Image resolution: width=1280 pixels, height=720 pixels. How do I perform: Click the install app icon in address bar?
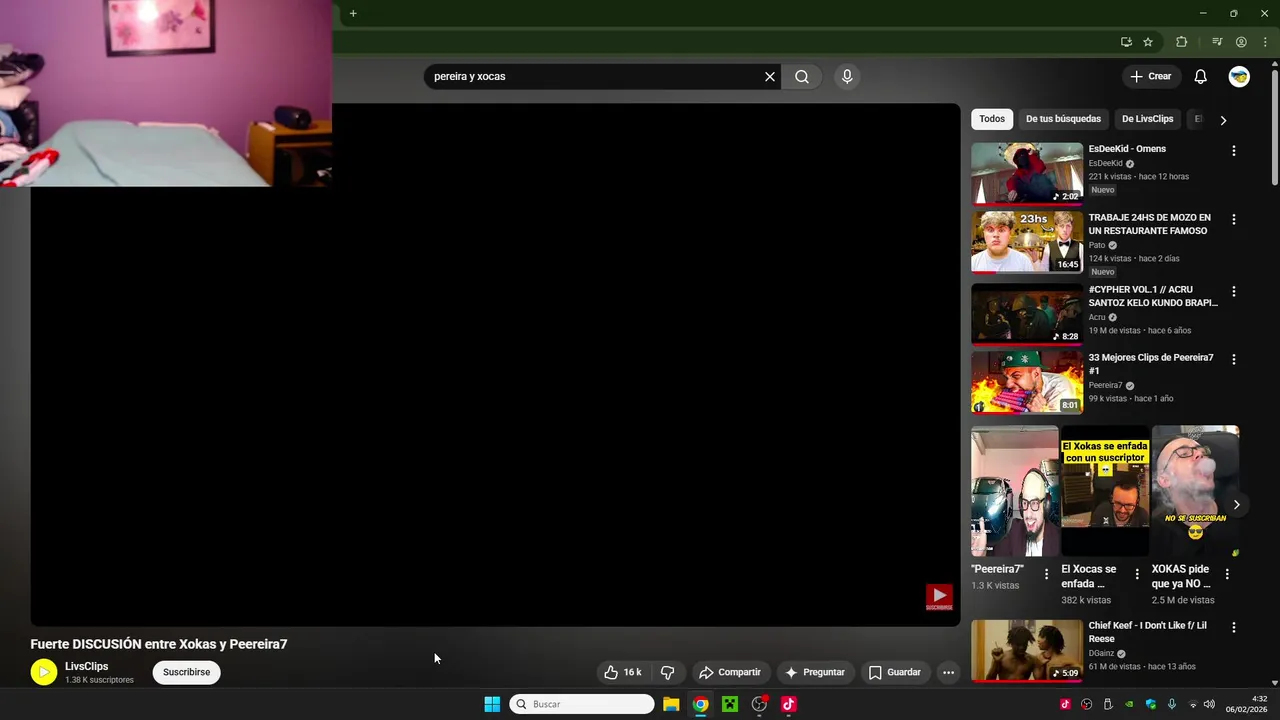[1126, 42]
